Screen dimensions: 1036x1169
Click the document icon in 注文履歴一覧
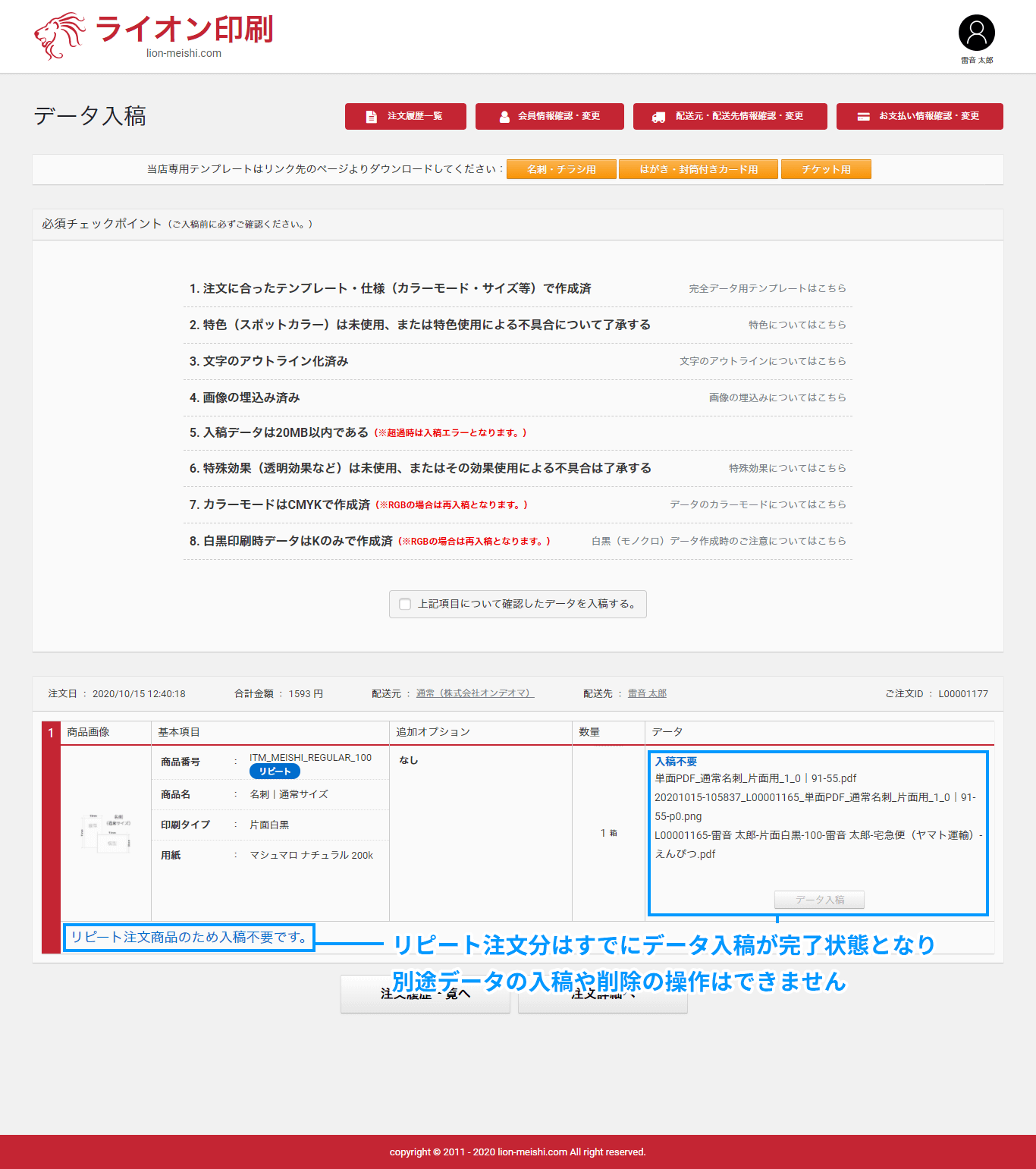pyautogui.click(x=371, y=117)
